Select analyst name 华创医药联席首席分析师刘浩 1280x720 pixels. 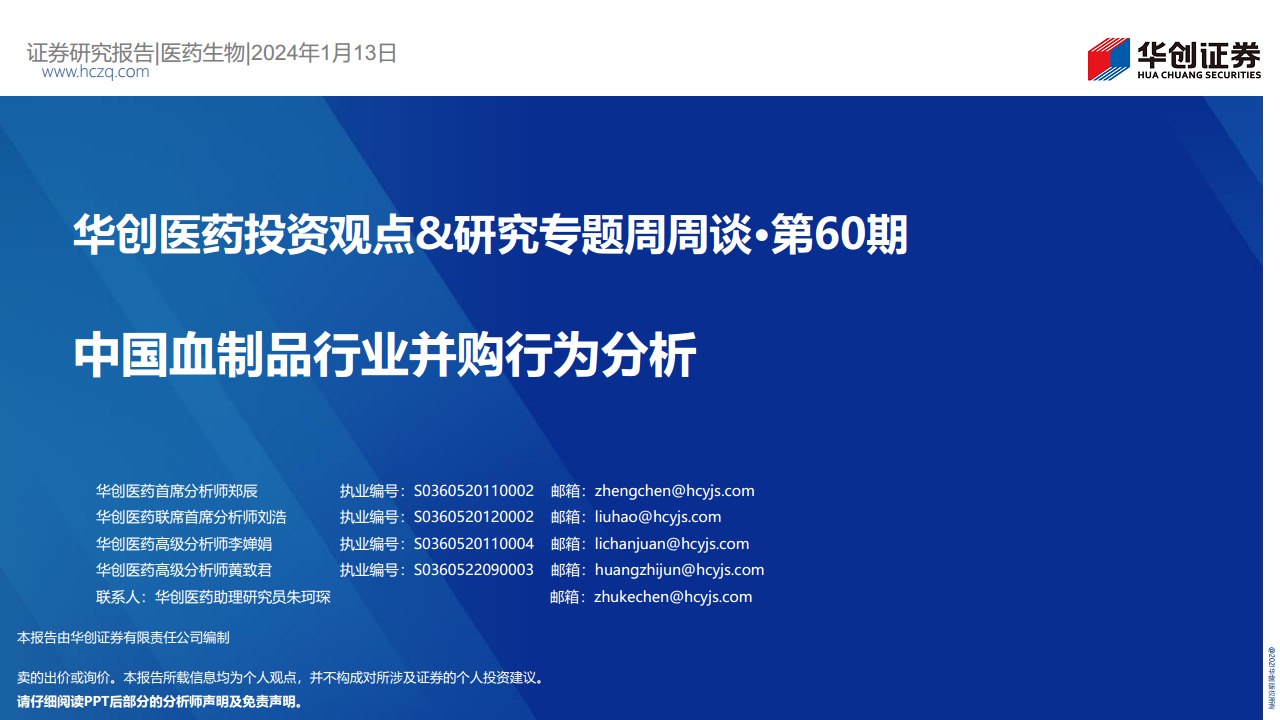191,517
